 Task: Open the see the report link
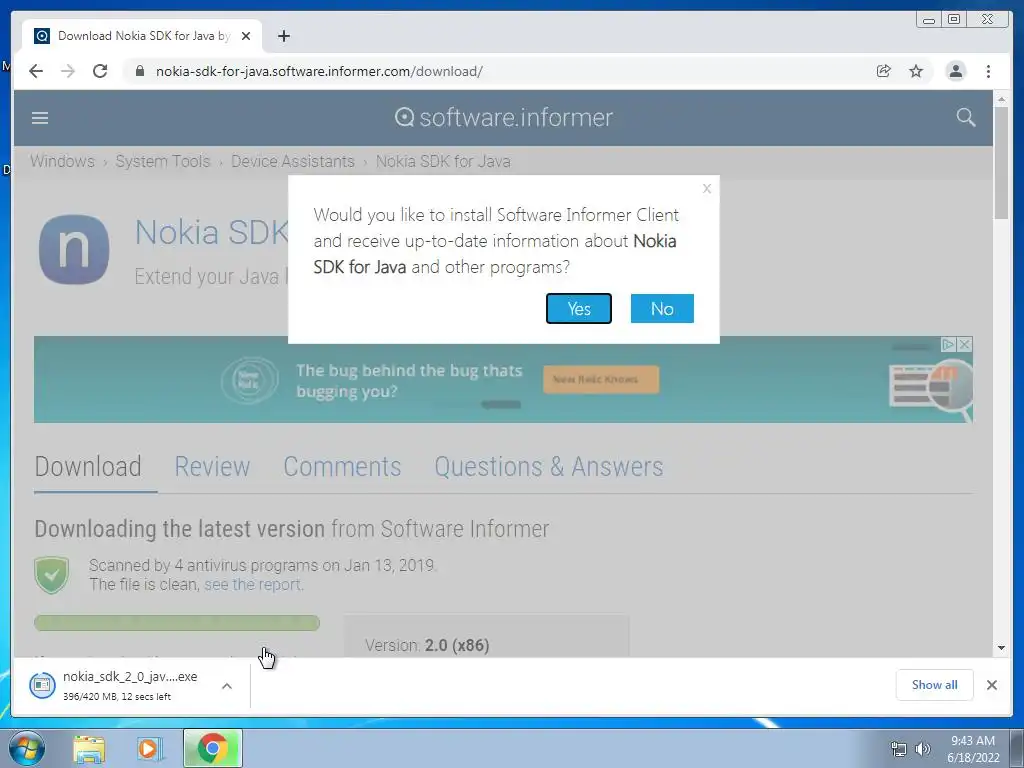point(253,584)
